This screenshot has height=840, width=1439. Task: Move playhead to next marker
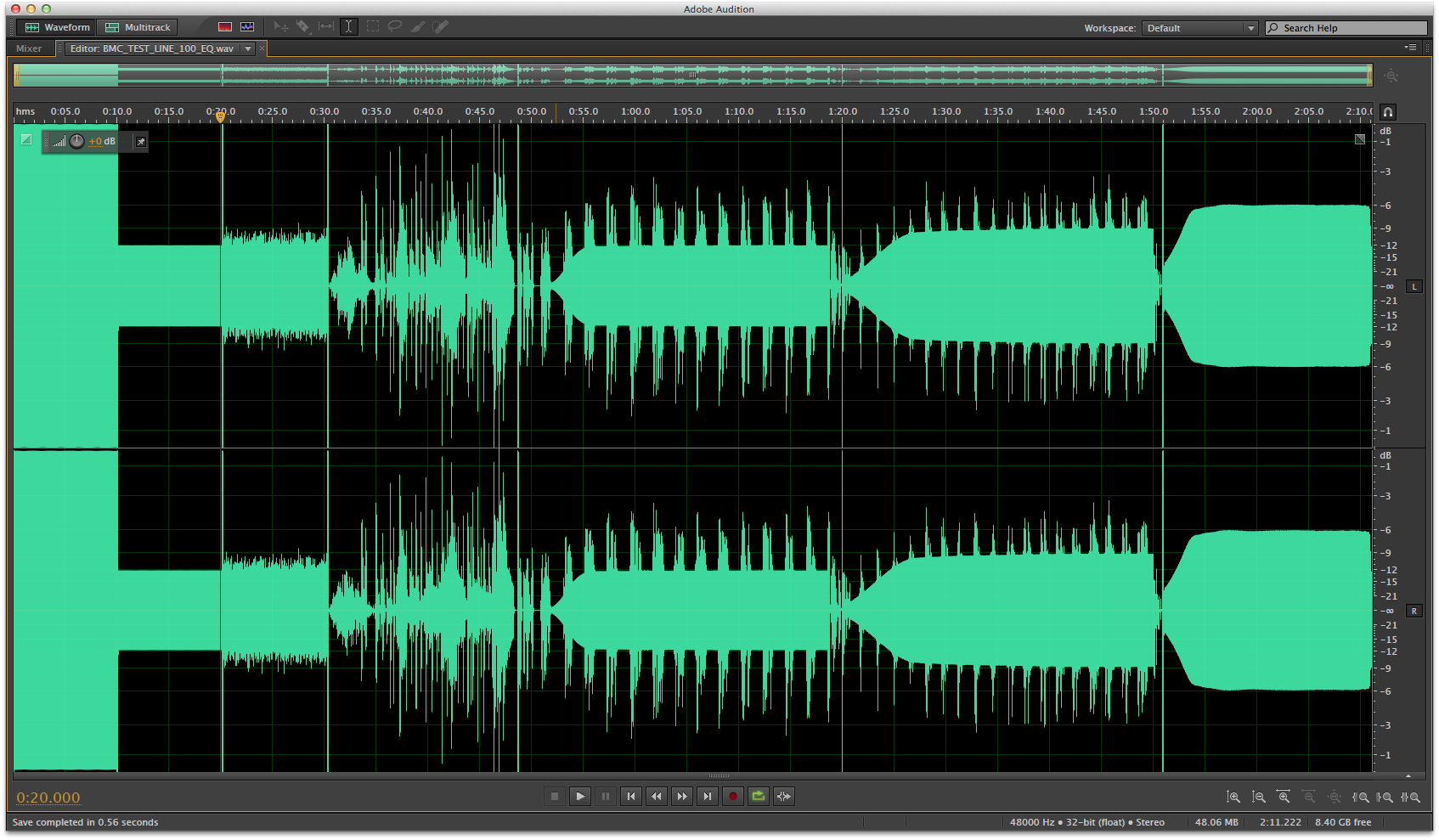pyautogui.click(x=708, y=797)
